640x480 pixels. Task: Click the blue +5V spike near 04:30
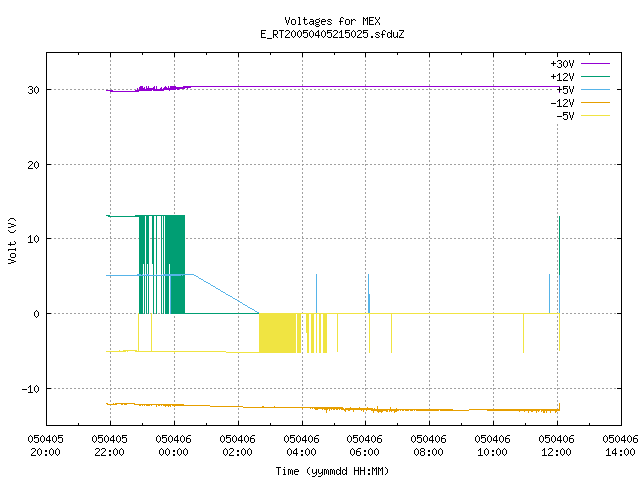pos(316,294)
